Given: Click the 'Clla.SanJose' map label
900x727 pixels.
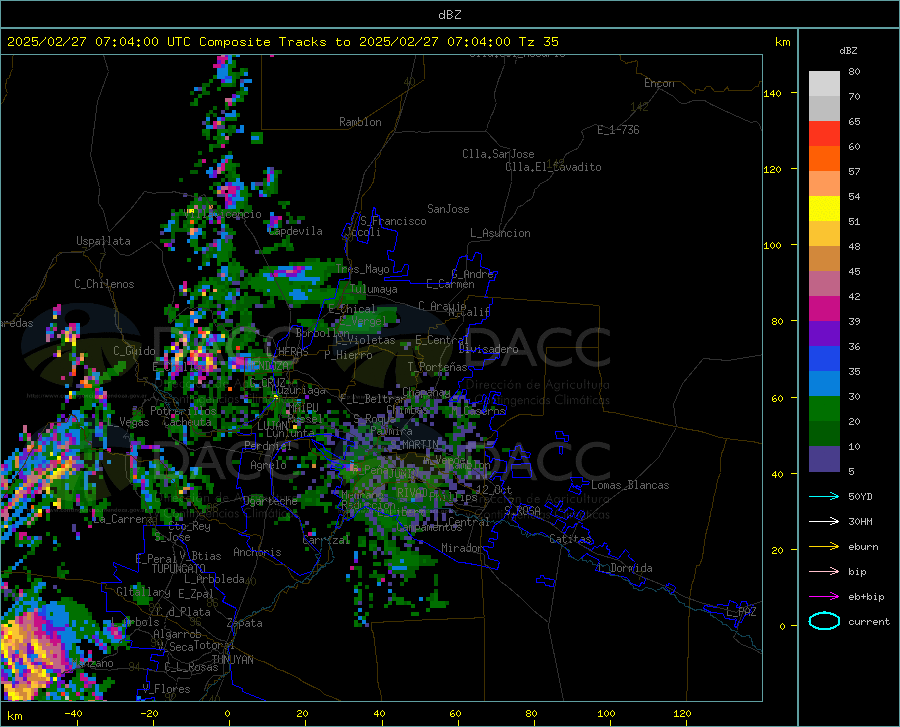Looking at the screenshot, I should (x=498, y=154).
